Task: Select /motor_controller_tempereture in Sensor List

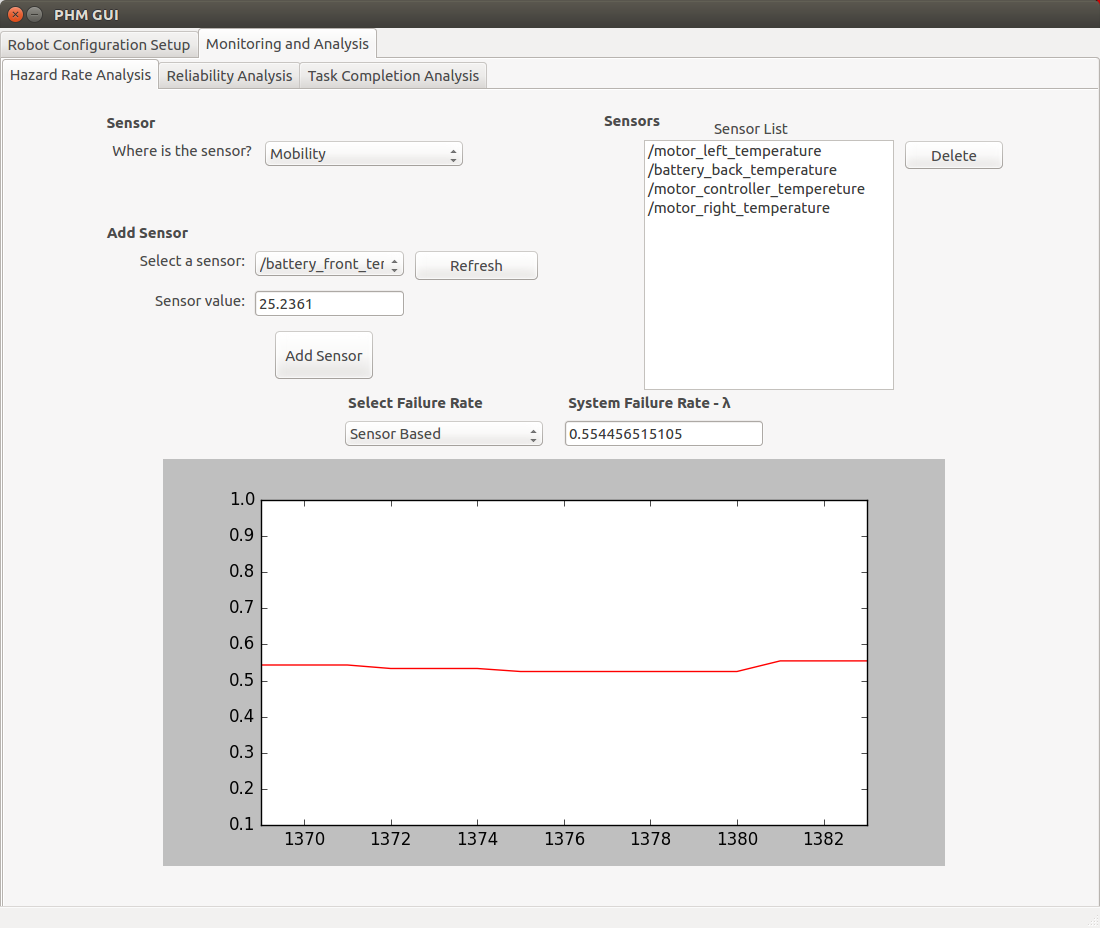Action: (x=769, y=189)
